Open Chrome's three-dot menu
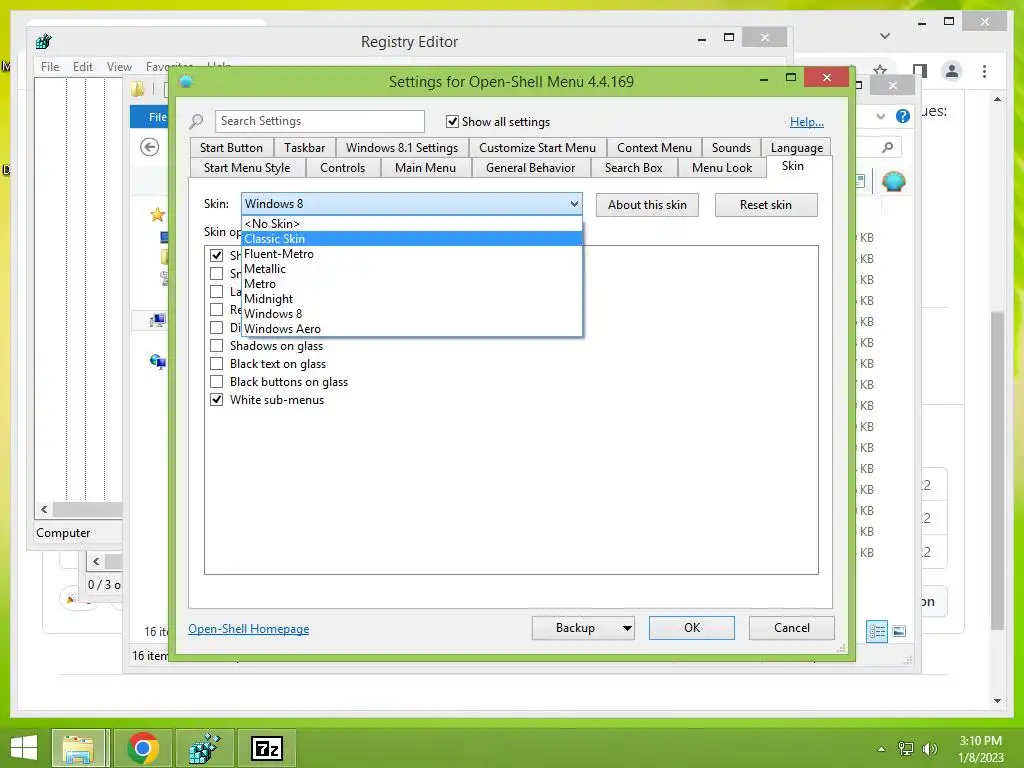Image resolution: width=1024 pixels, height=768 pixels. (x=984, y=71)
